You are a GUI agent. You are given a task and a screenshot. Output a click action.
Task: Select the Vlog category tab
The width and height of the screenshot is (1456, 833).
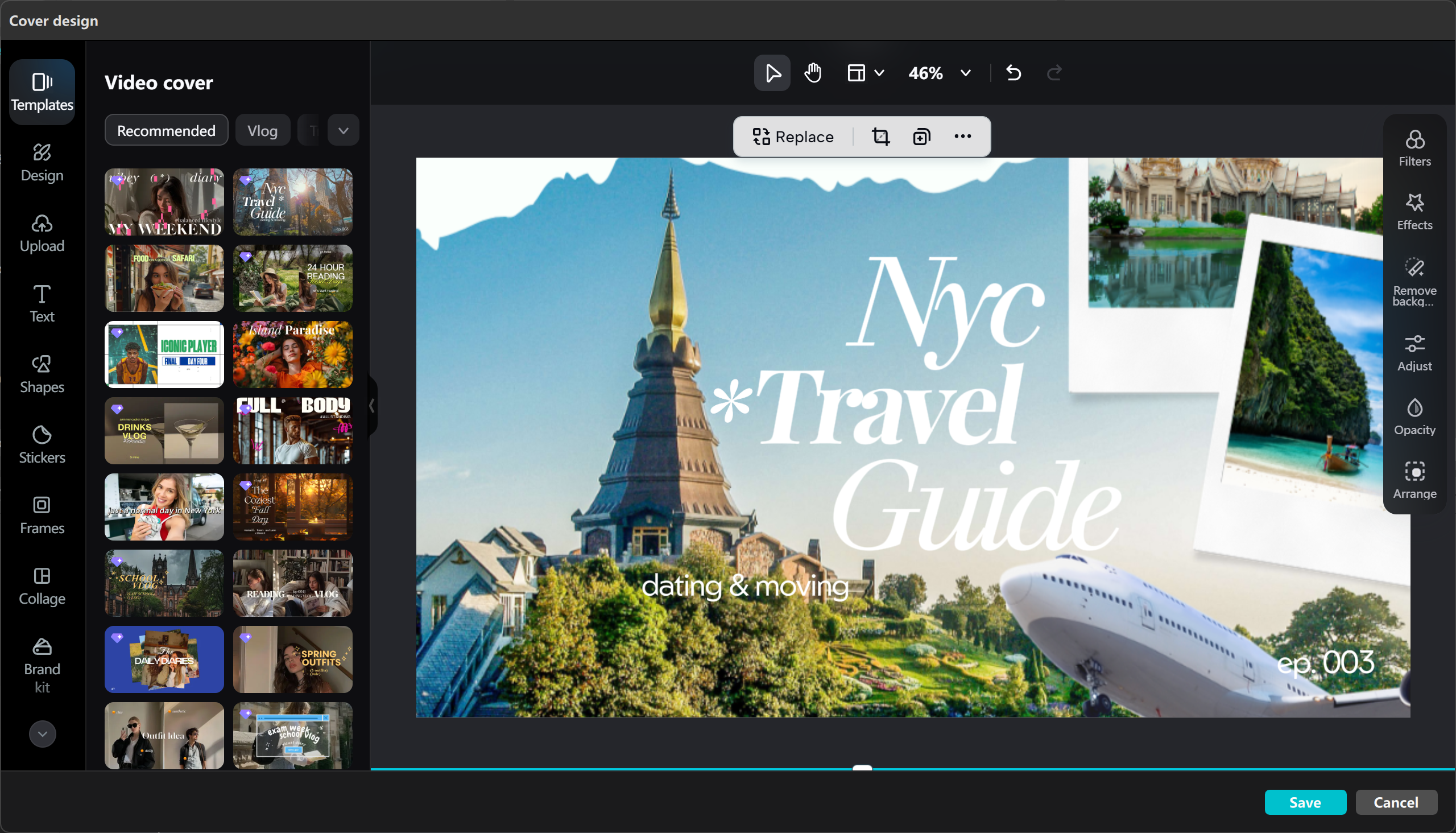[263, 130]
